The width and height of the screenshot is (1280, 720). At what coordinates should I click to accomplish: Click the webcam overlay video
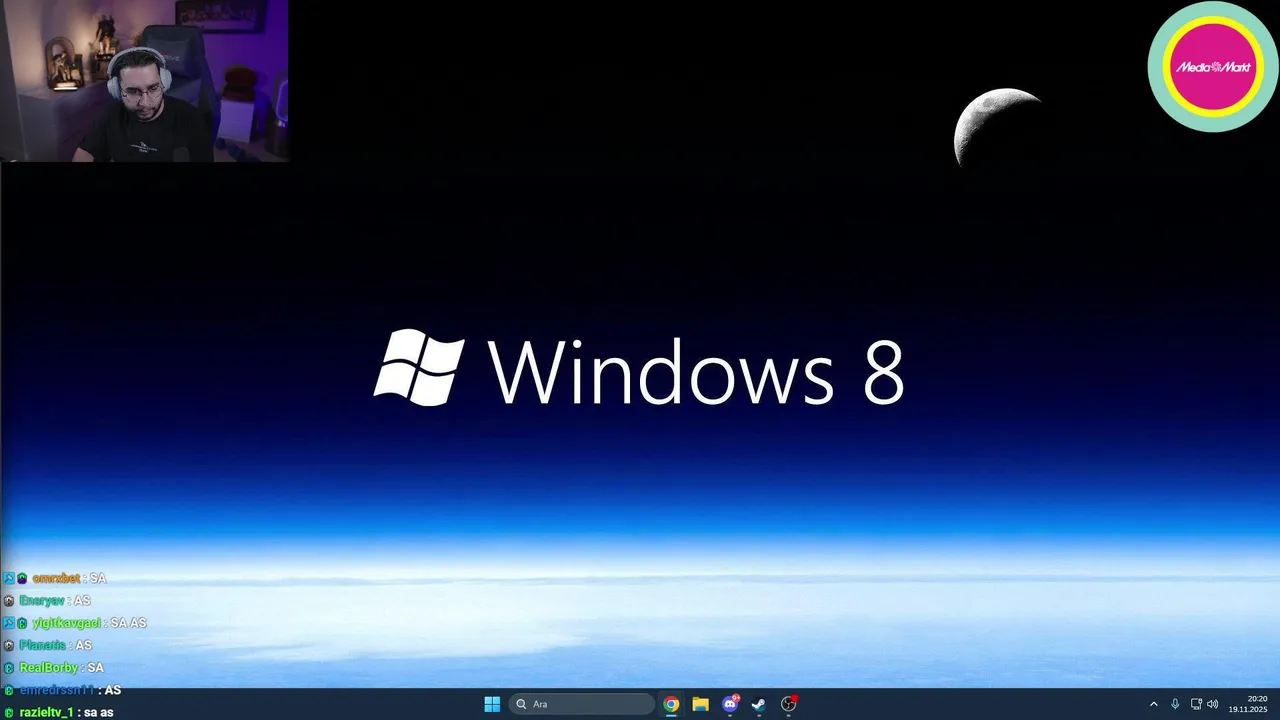click(145, 81)
